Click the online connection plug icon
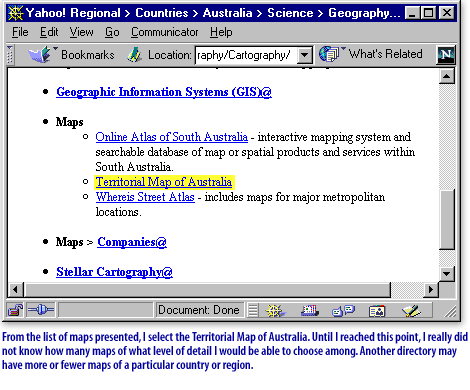Image resolution: width=470 pixels, height=390 pixels. pos(41,310)
